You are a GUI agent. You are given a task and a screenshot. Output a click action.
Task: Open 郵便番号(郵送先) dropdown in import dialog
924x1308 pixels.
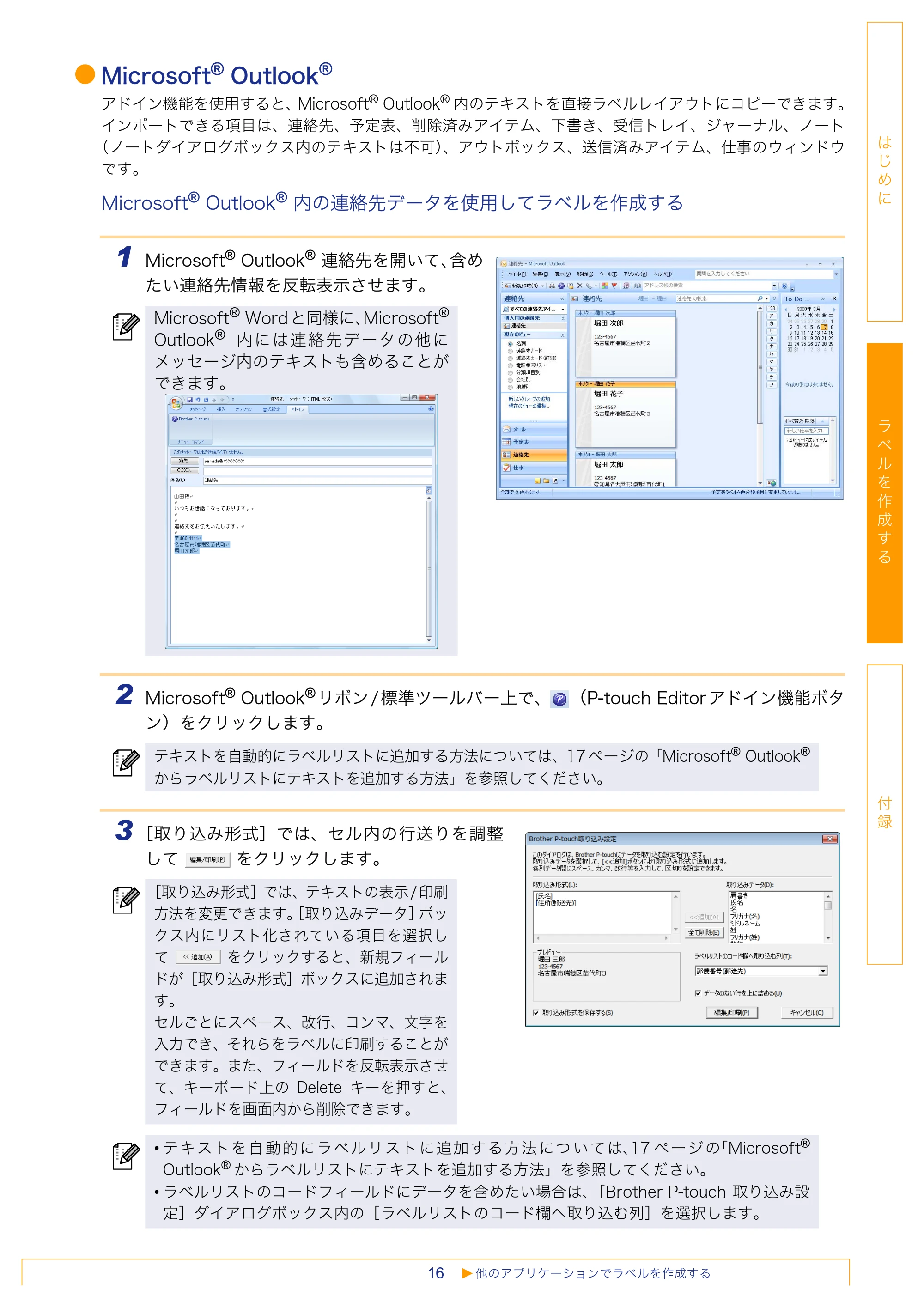(823, 971)
